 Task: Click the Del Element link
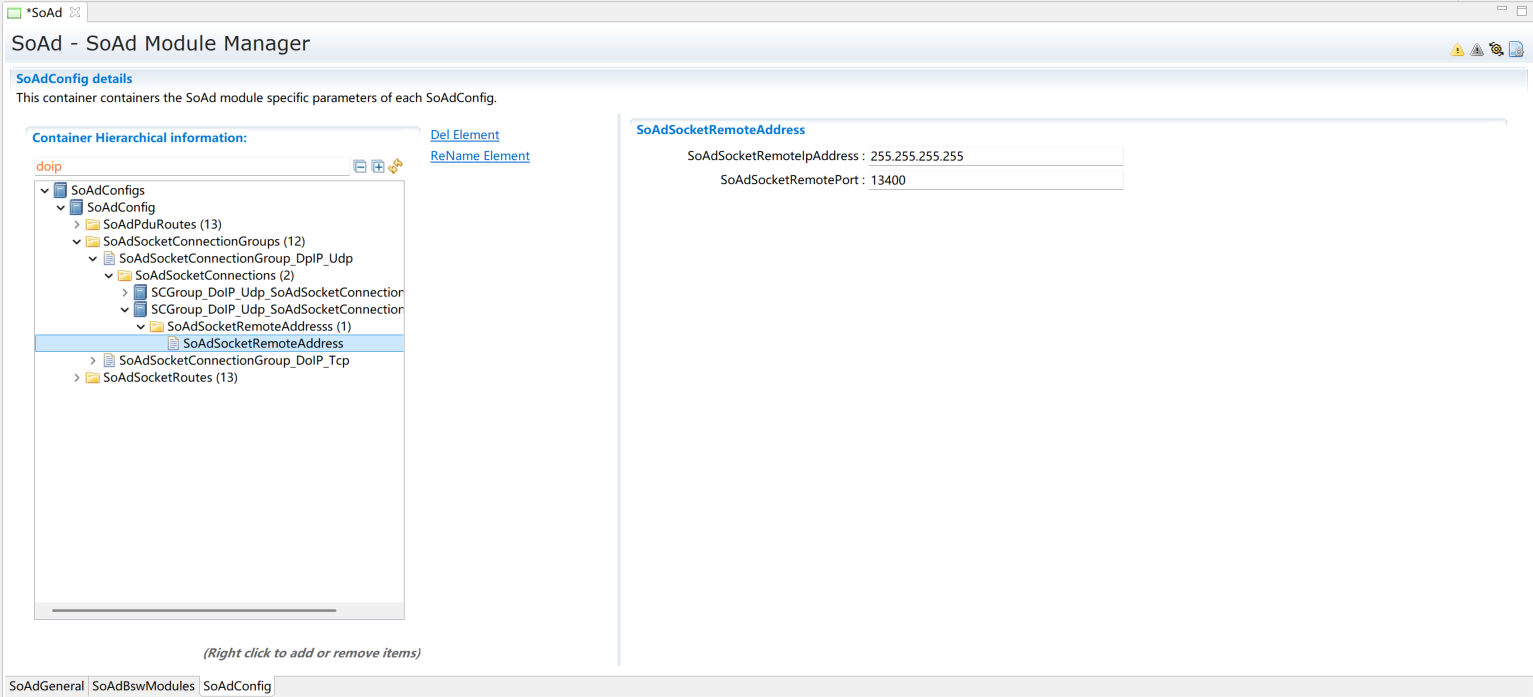click(464, 135)
